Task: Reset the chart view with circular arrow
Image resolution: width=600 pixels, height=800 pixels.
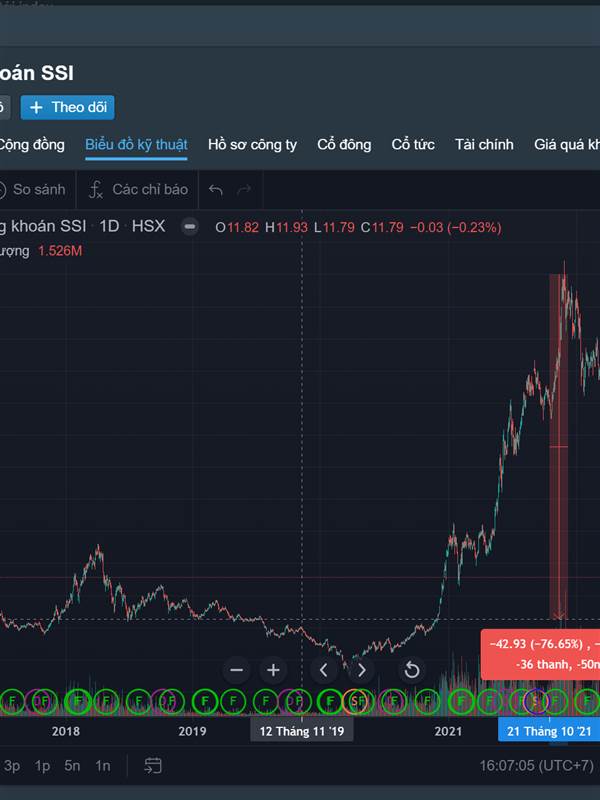Action: [x=411, y=670]
